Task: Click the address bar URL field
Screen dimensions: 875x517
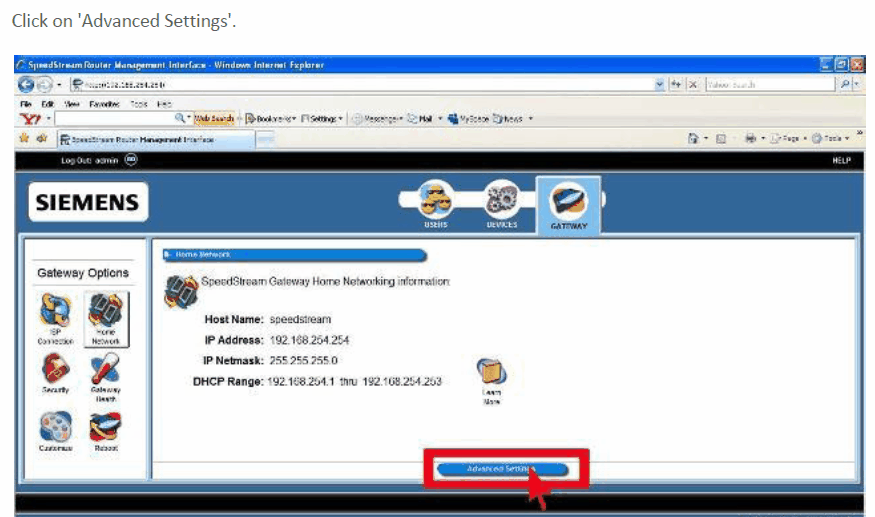Action: click(363, 84)
